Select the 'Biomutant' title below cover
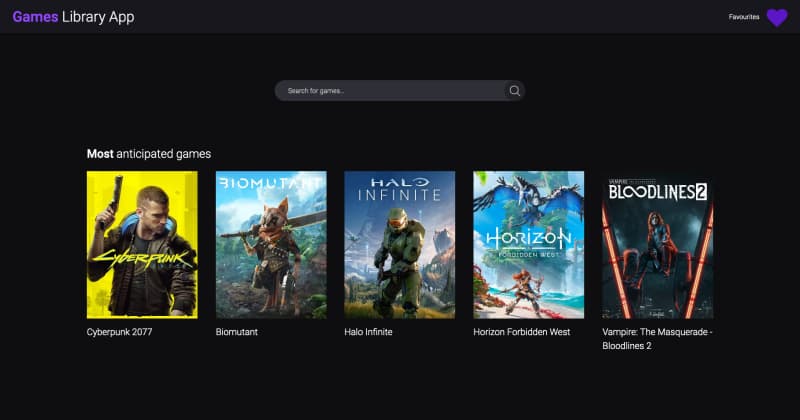Screen dimensions: 800x420 click(x=237, y=332)
